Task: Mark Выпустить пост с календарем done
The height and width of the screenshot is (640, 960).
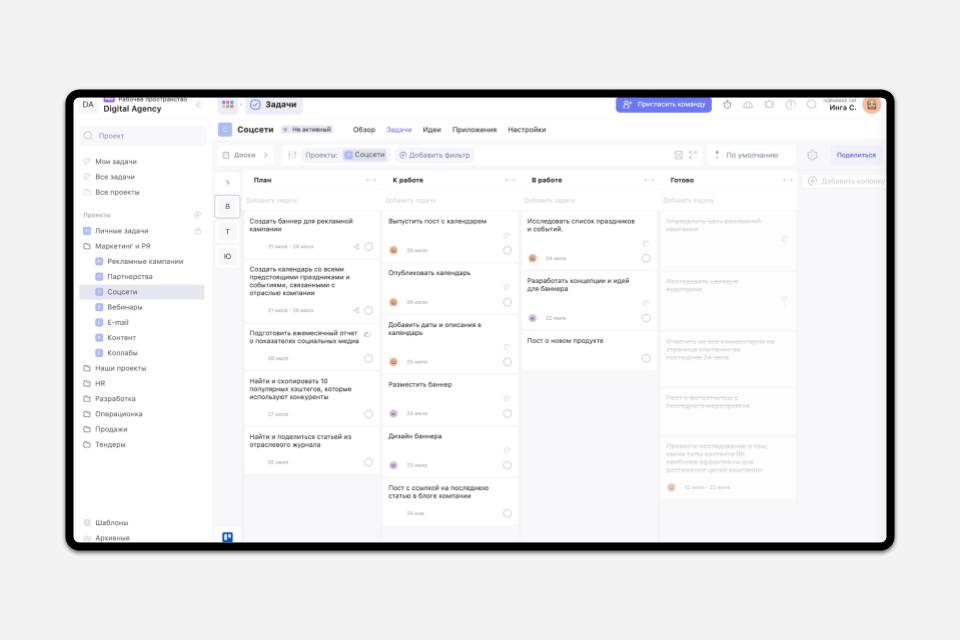Action: 508,250
